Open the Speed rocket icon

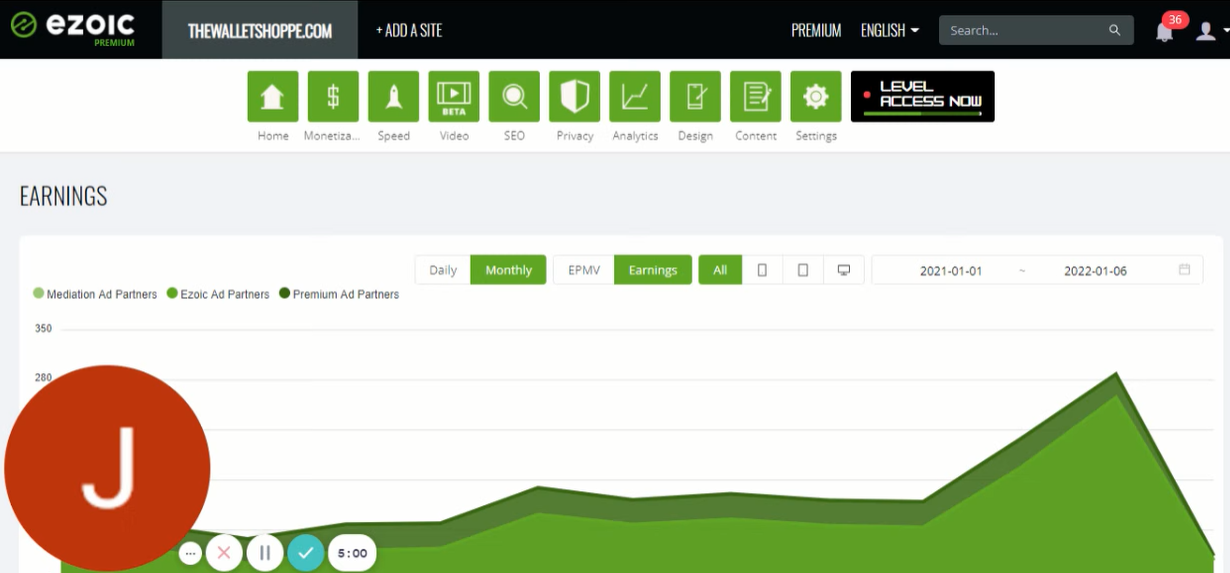click(394, 96)
